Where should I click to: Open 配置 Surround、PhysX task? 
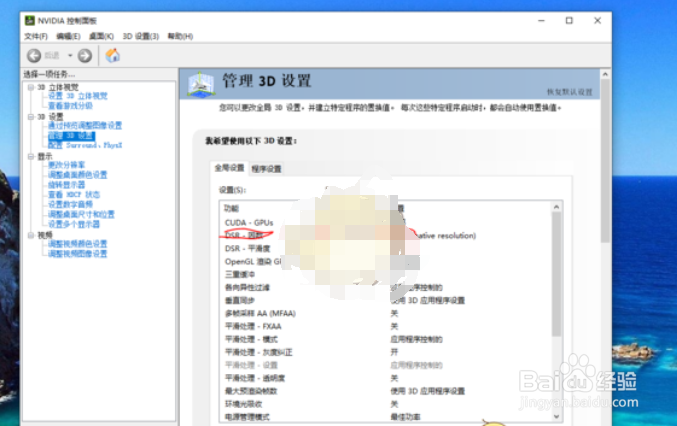[x=85, y=145]
